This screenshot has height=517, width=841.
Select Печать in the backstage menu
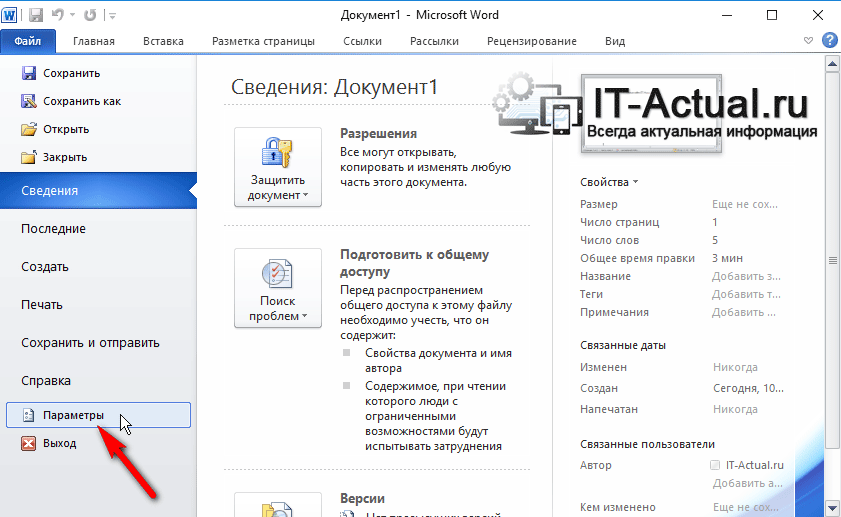tap(43, 305)
